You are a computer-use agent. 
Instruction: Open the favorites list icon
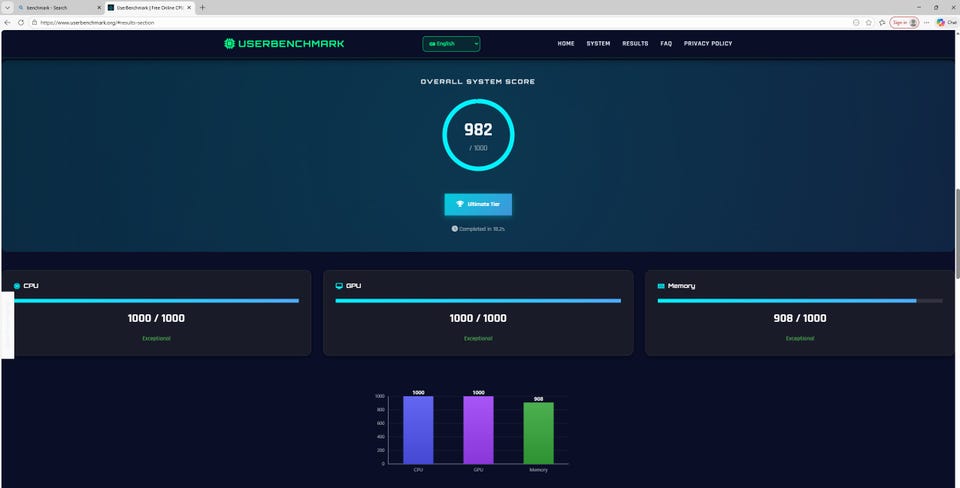pos(882,22)
